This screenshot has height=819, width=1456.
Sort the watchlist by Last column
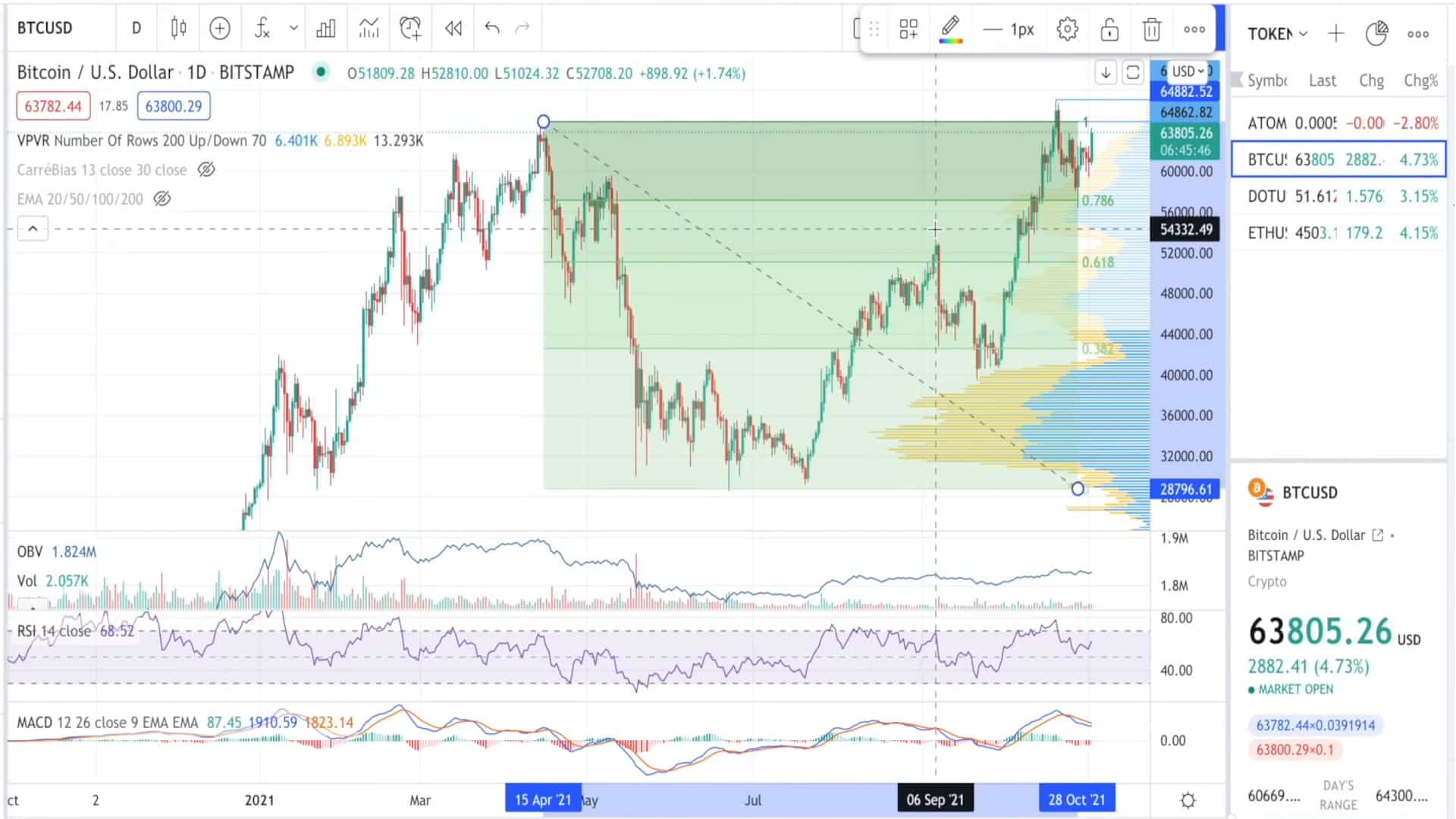[x=1323, y=80]
